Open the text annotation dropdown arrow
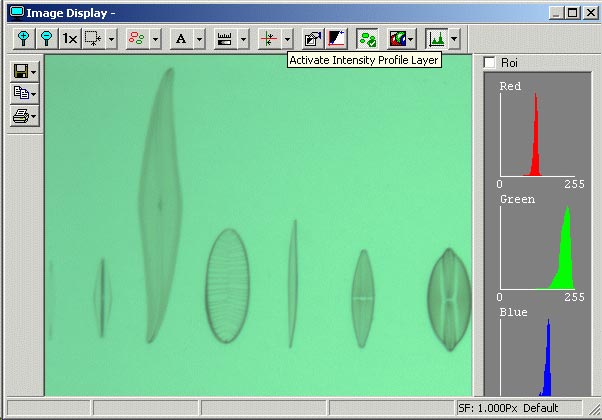This screenshot has width=602, height=420. tap(199, 39)
